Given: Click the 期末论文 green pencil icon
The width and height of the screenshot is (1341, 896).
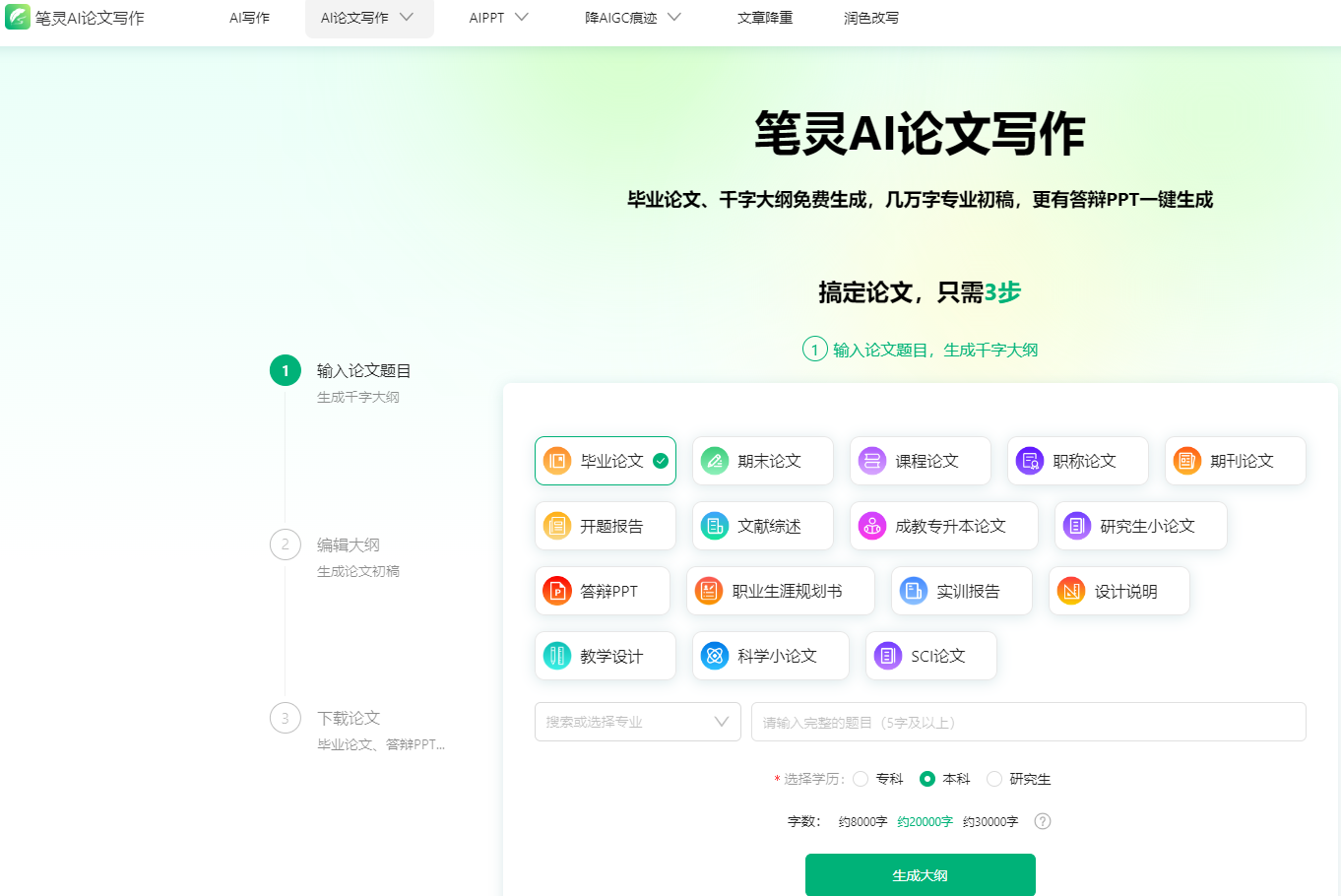Looking at the screenshot, I should pos(715,461).
